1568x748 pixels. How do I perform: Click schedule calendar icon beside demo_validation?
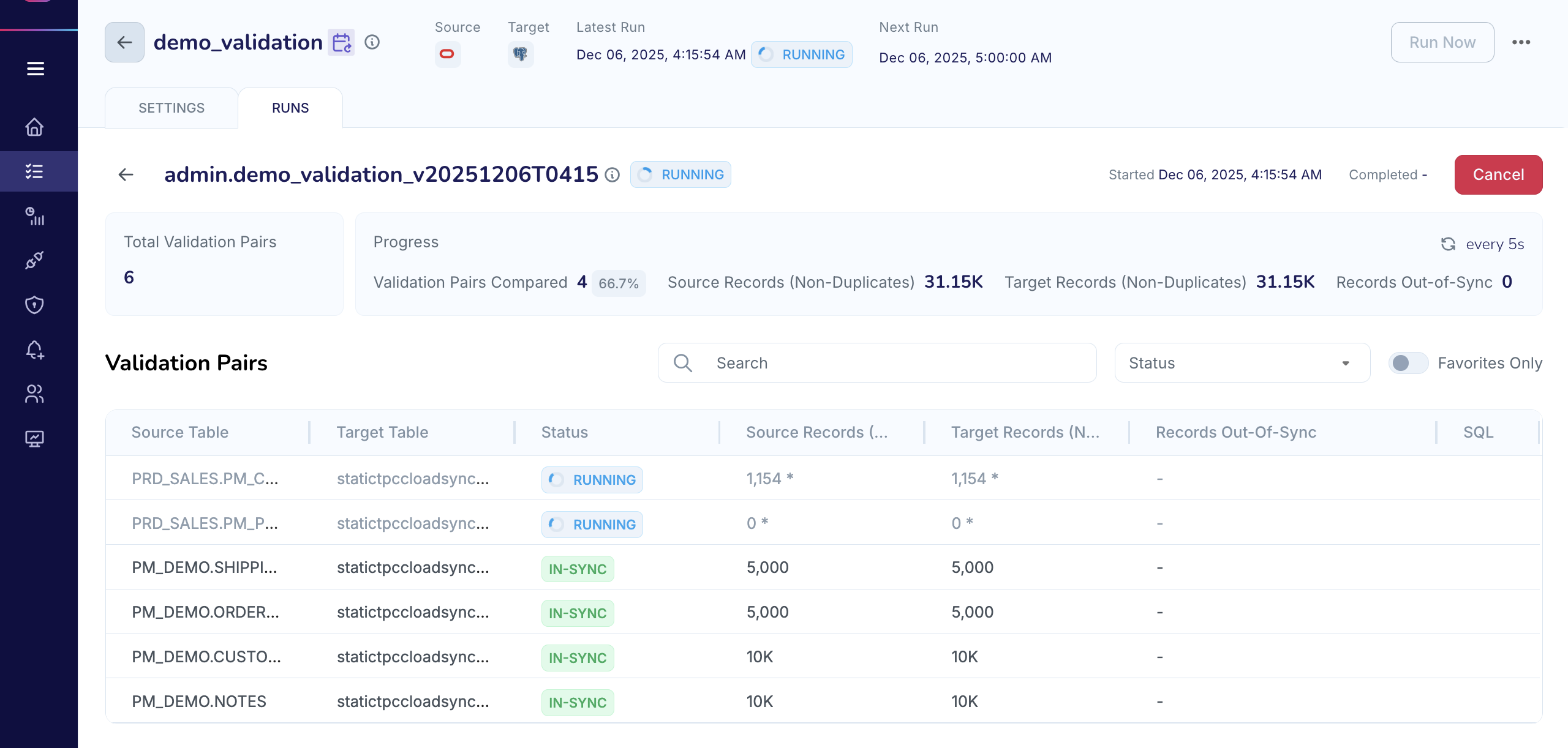(x=341, y=42)
